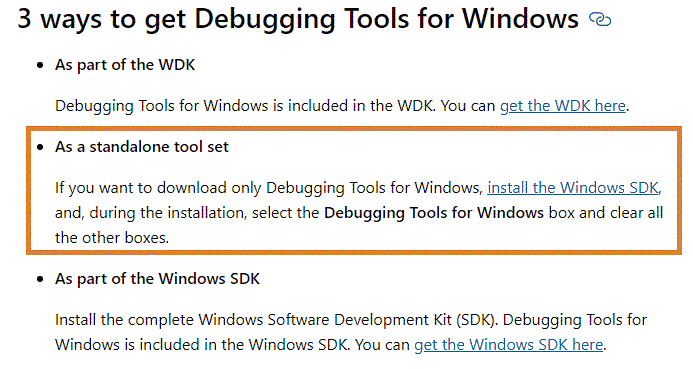The image size is (693, 369).
Task: Select the 'As a standalone tool set' item
Action: click(142, 147)
